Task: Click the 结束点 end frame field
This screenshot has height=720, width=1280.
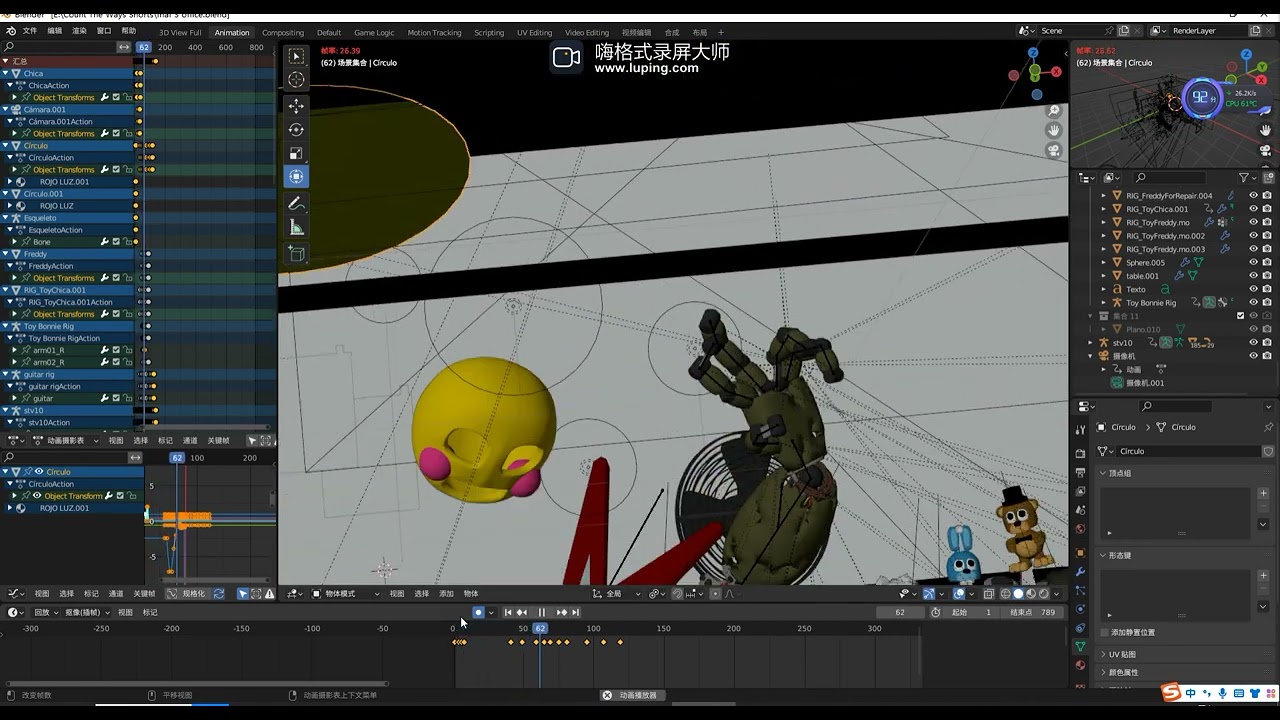Action: click(x=1034, y=612)
